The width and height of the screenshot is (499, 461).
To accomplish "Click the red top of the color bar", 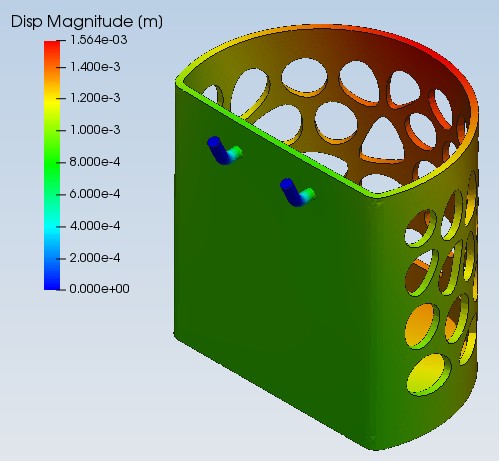I will point(52,48).
